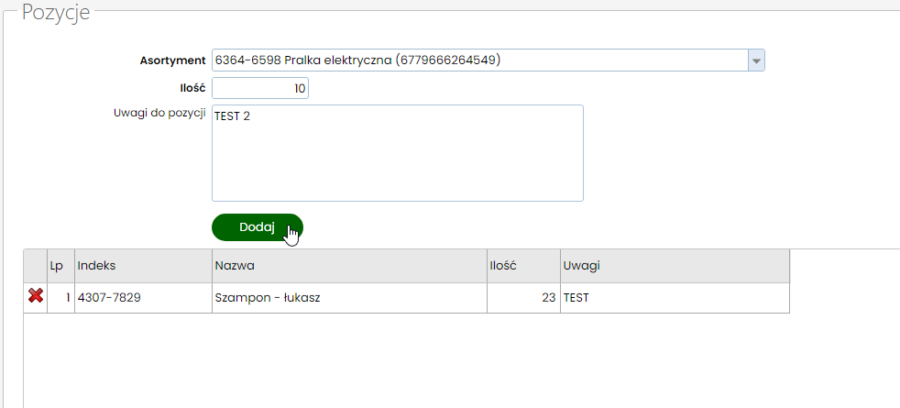This screenshot has width=900, height=408.
Task: Click the Ilość quantity input field
Action: (x=260, y=88)
